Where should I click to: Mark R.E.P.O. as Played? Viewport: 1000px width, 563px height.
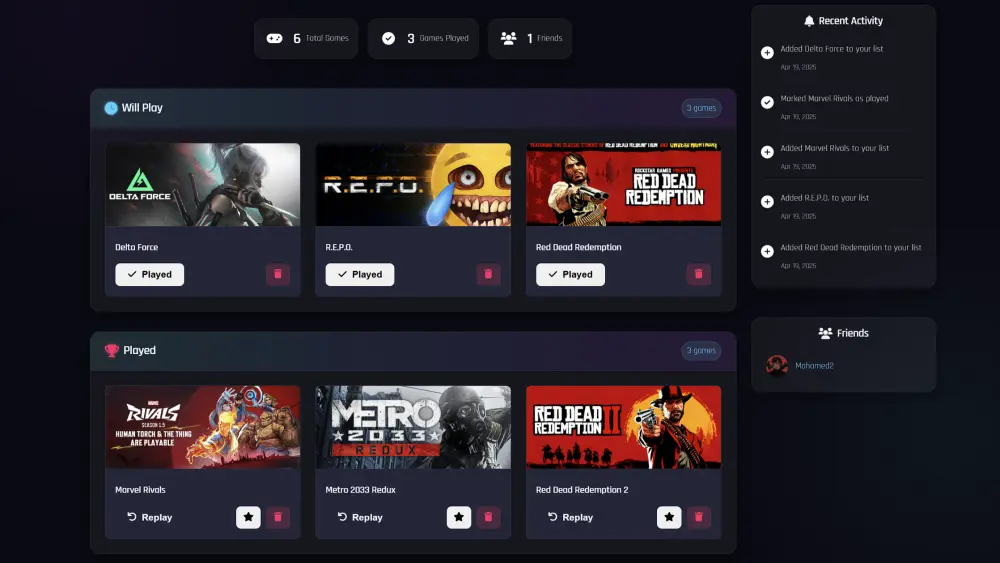360,274
